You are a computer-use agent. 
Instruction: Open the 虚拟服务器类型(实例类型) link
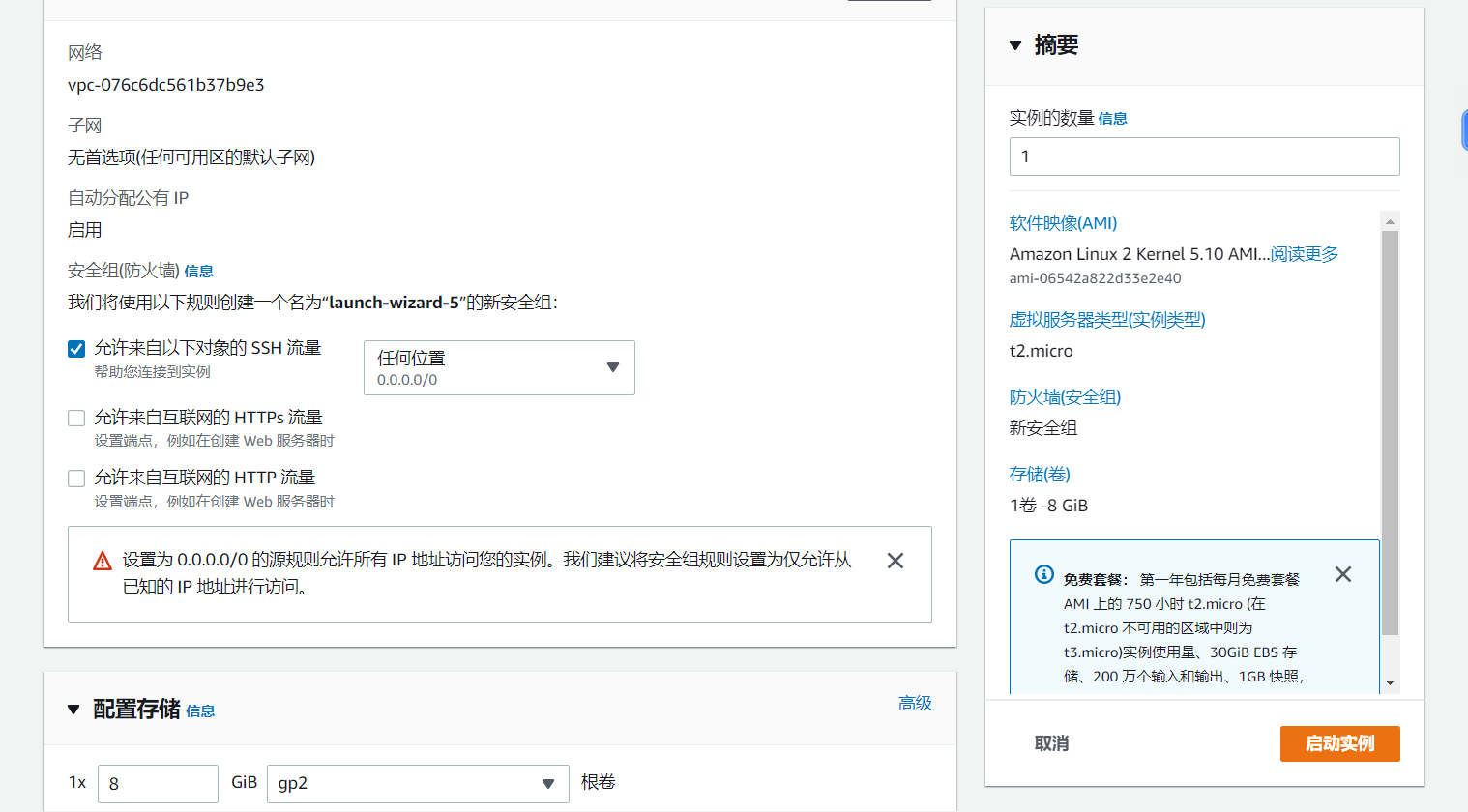[1108, 319]
